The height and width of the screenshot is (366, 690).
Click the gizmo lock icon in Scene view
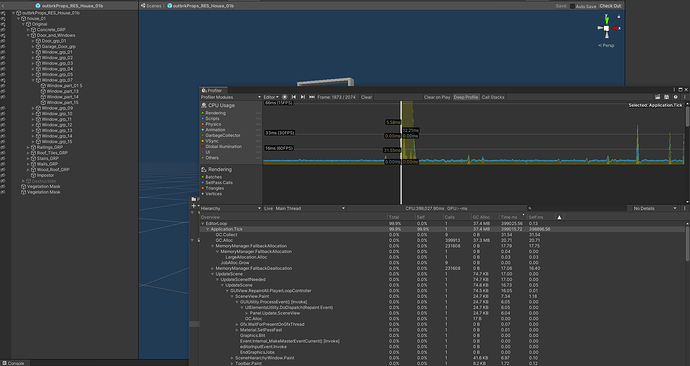[618, 17]
